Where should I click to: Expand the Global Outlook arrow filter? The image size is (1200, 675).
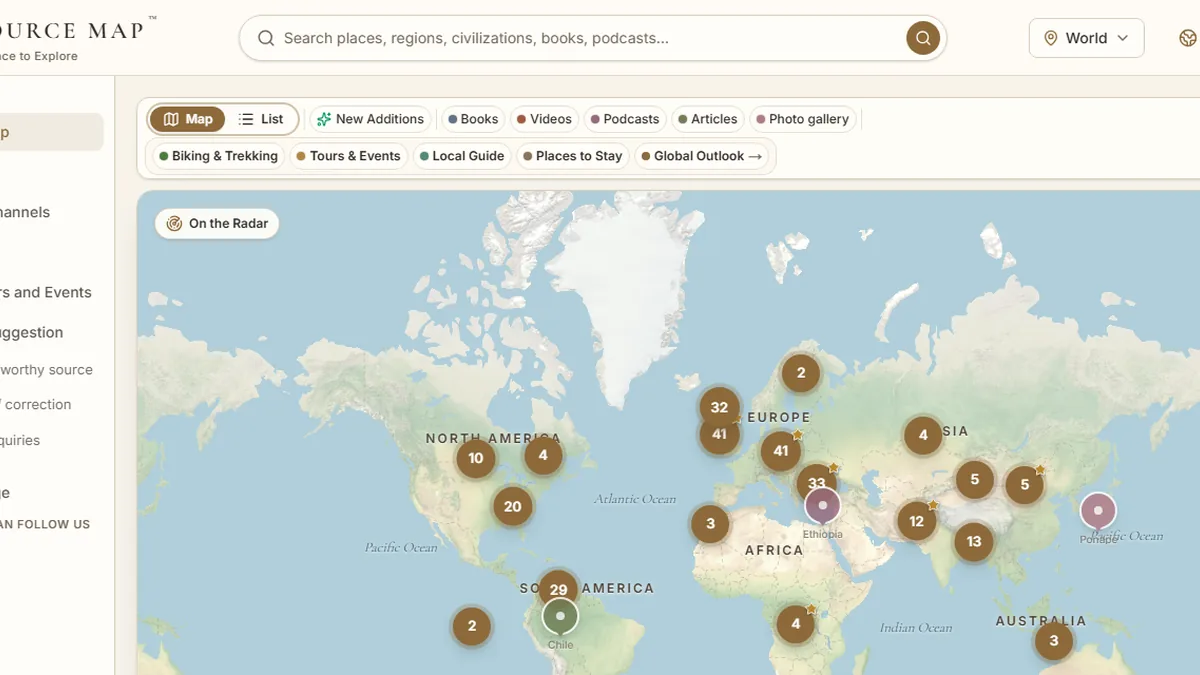pyautogui.click(x=703, y=156)
